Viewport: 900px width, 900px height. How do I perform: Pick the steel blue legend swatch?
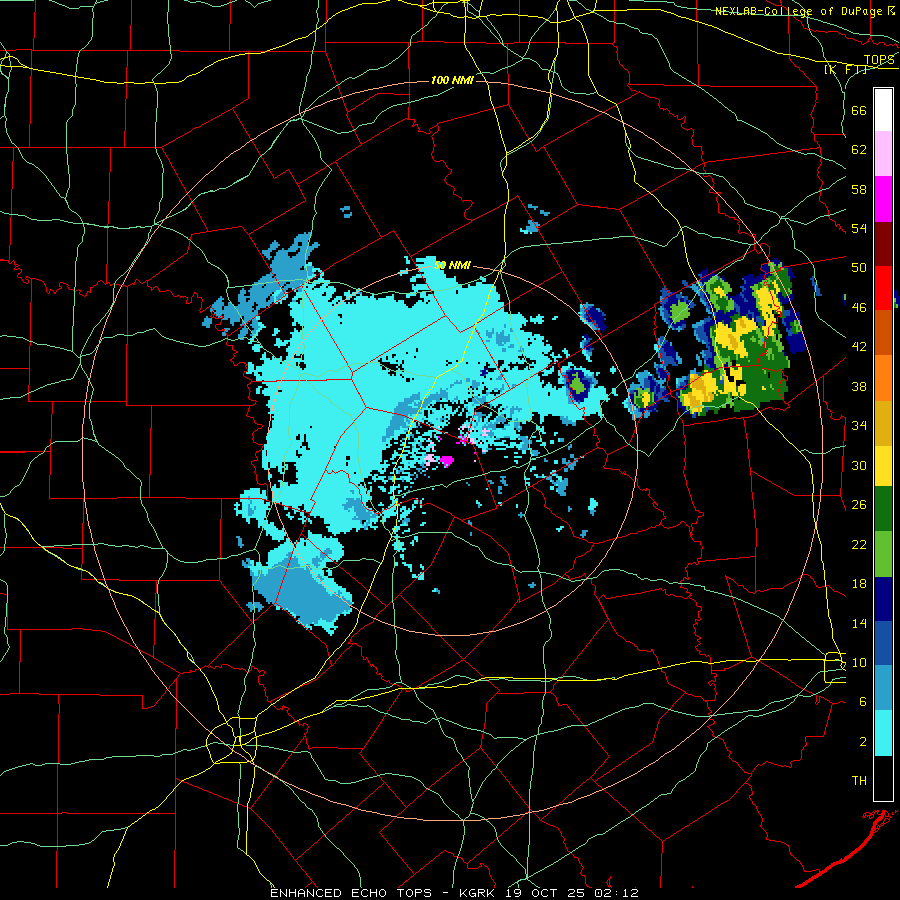point(883,688)
